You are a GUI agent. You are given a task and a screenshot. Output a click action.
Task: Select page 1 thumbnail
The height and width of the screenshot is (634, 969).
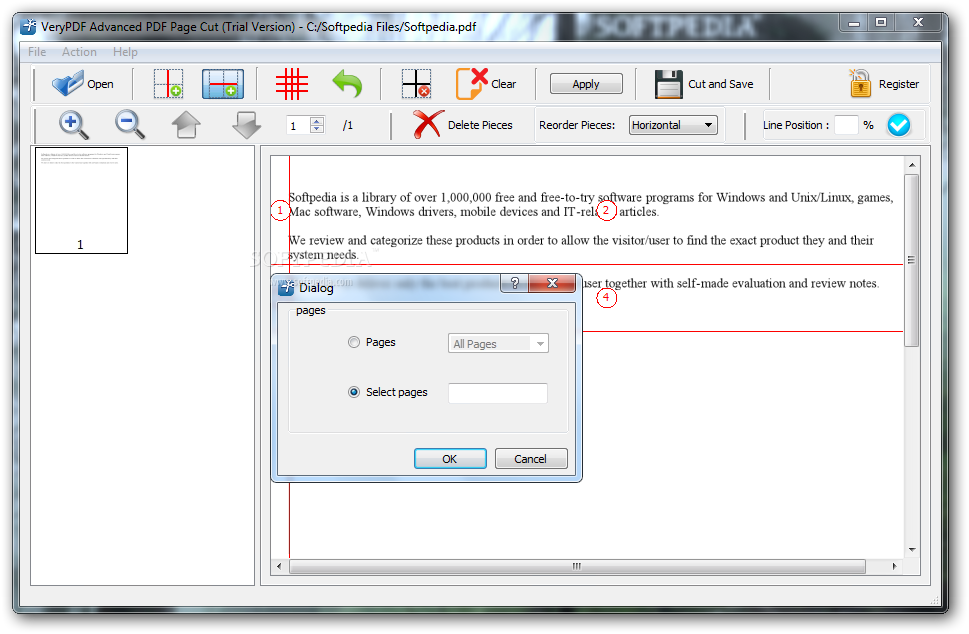(82, 200)
